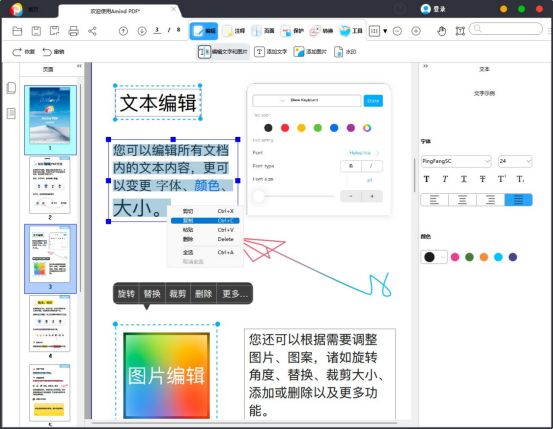The image size is (553, 429).
Task: Click the 恢复 (Redo) button
Action: (23, 52)
